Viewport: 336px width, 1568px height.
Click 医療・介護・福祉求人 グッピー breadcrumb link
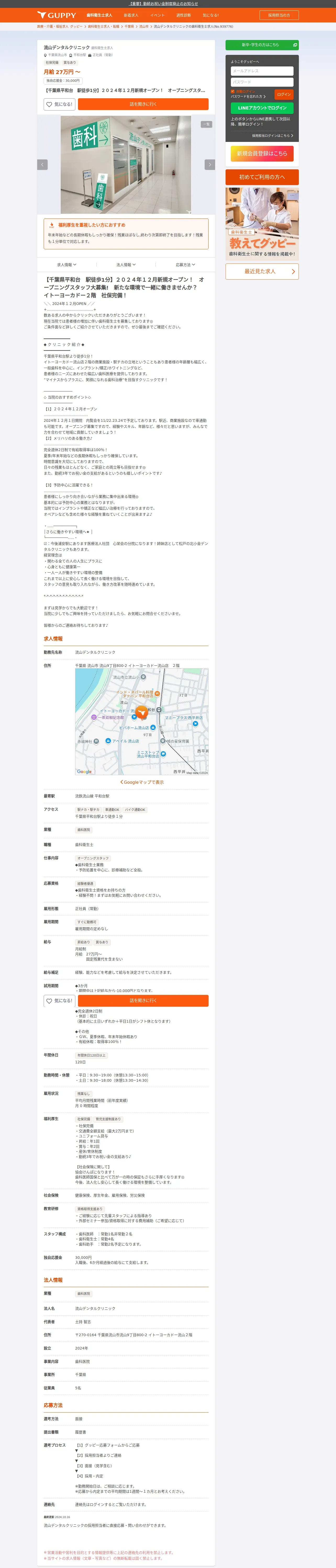tap(60, 27)
